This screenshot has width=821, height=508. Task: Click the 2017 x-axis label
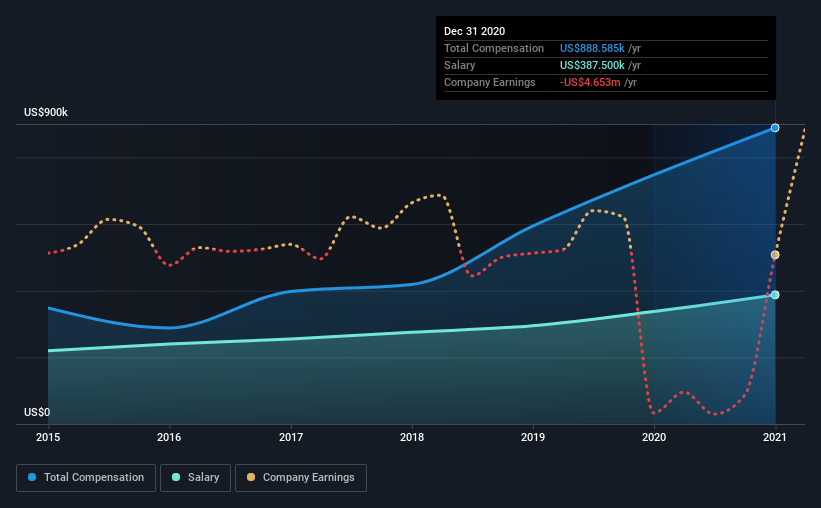(291, 437)
